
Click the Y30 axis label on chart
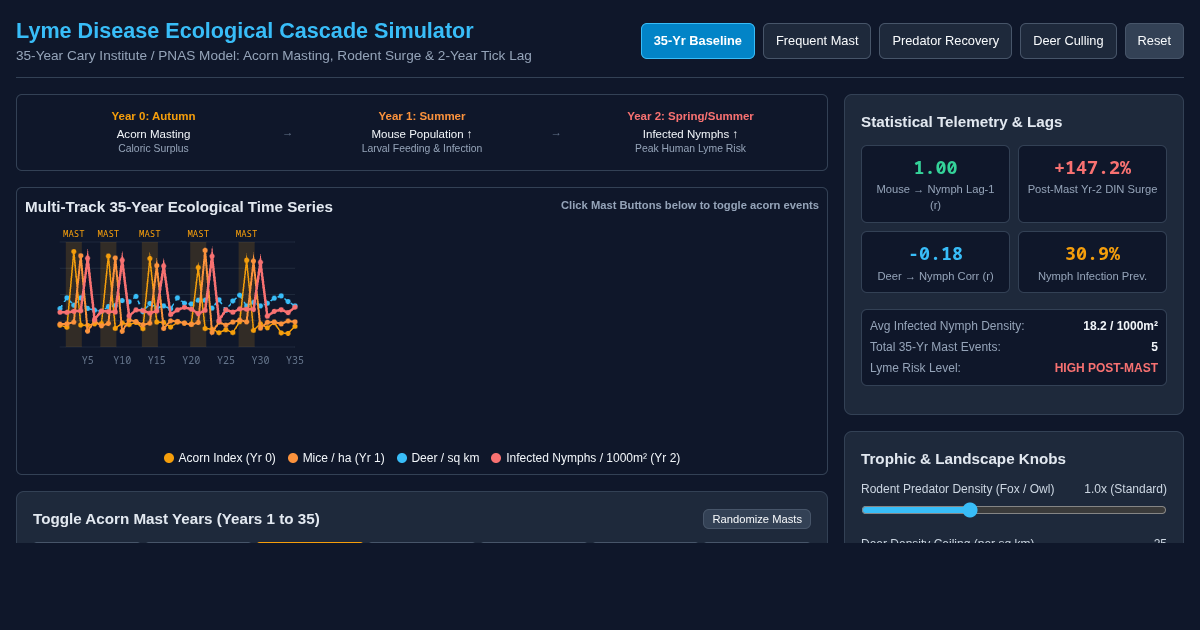pyautogui.click(x=261, y=361)
